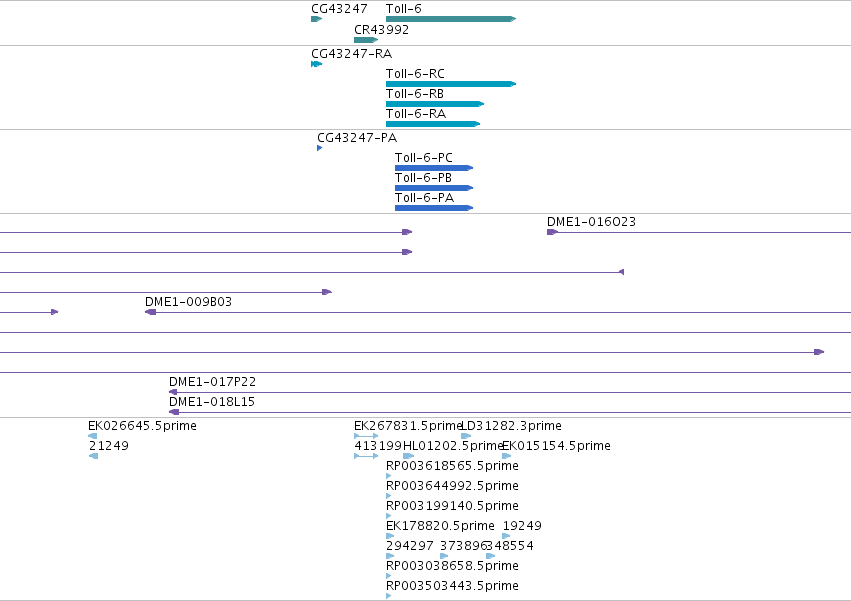Open the 348554 EST label
Screen dimensions: 851x601
[x=510, y=547]
